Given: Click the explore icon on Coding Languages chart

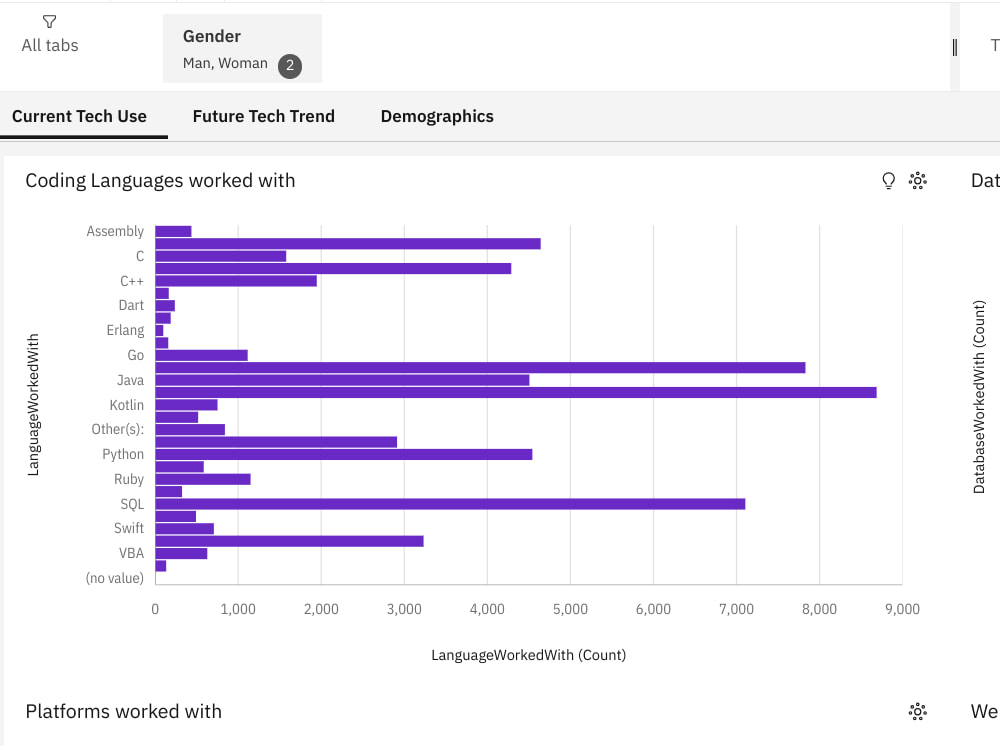Looking at the screenshot, I should tap(918, 181).
